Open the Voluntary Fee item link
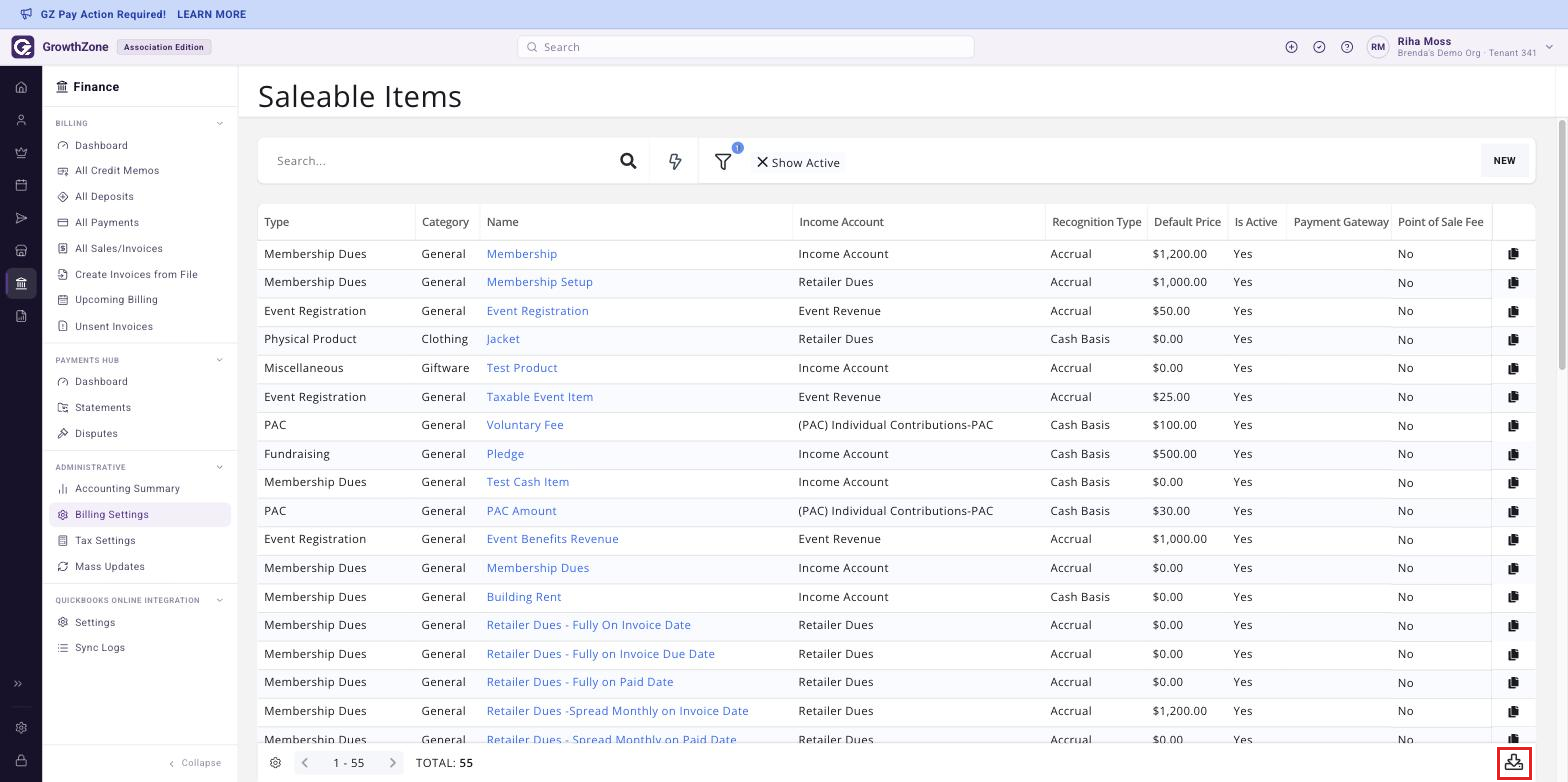 [525, 425]
